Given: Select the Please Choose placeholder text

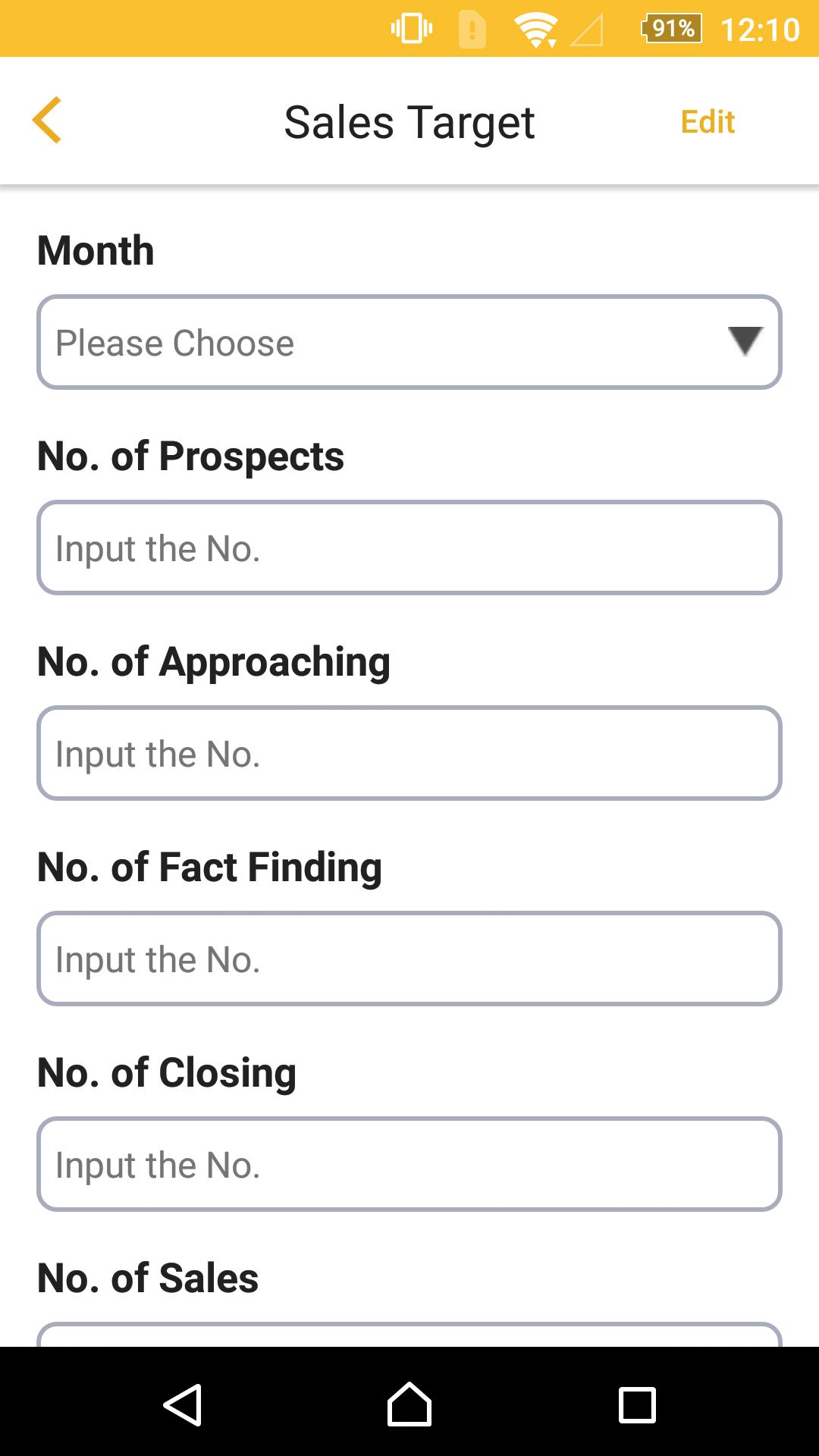Looking at the screenshot, I should pos(174,343).
